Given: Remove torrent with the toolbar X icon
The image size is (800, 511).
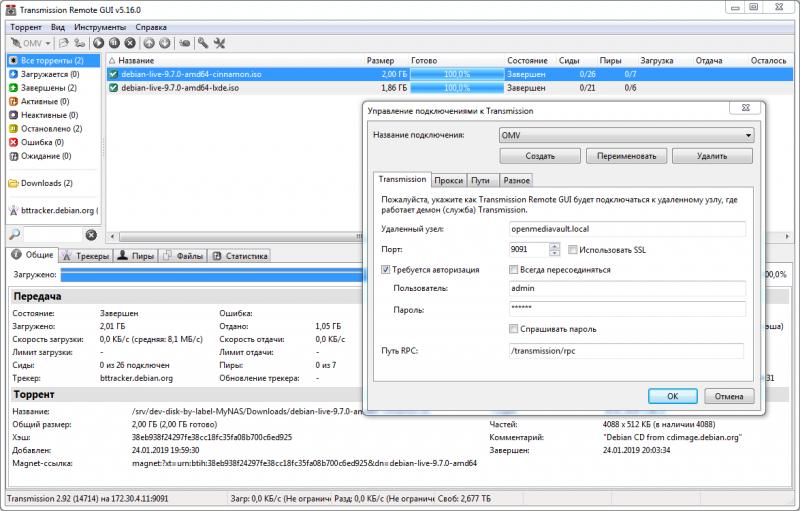Looking at the screenshot, I should pos(130,43).
